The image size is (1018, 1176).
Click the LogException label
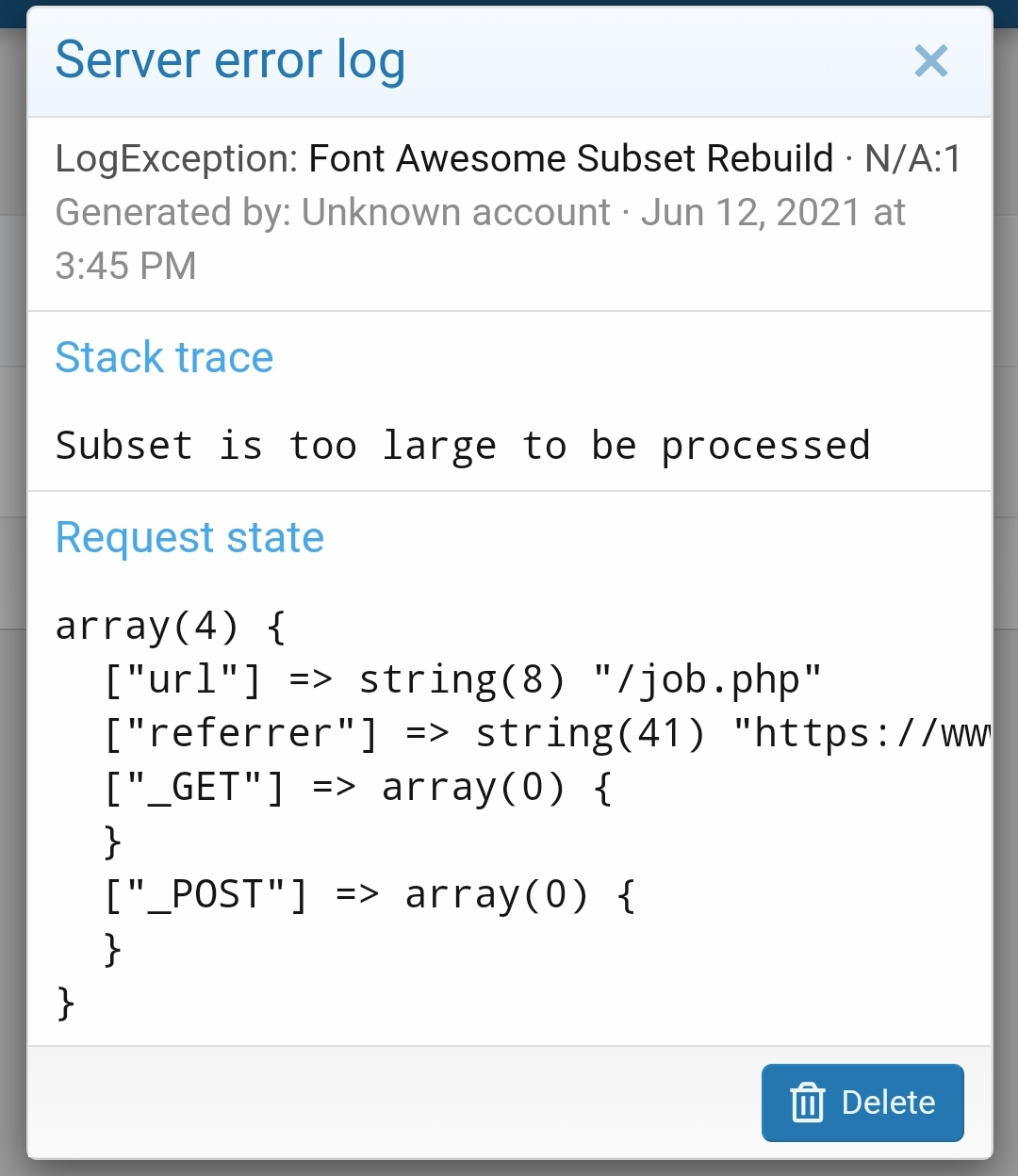tap(176, 158)
